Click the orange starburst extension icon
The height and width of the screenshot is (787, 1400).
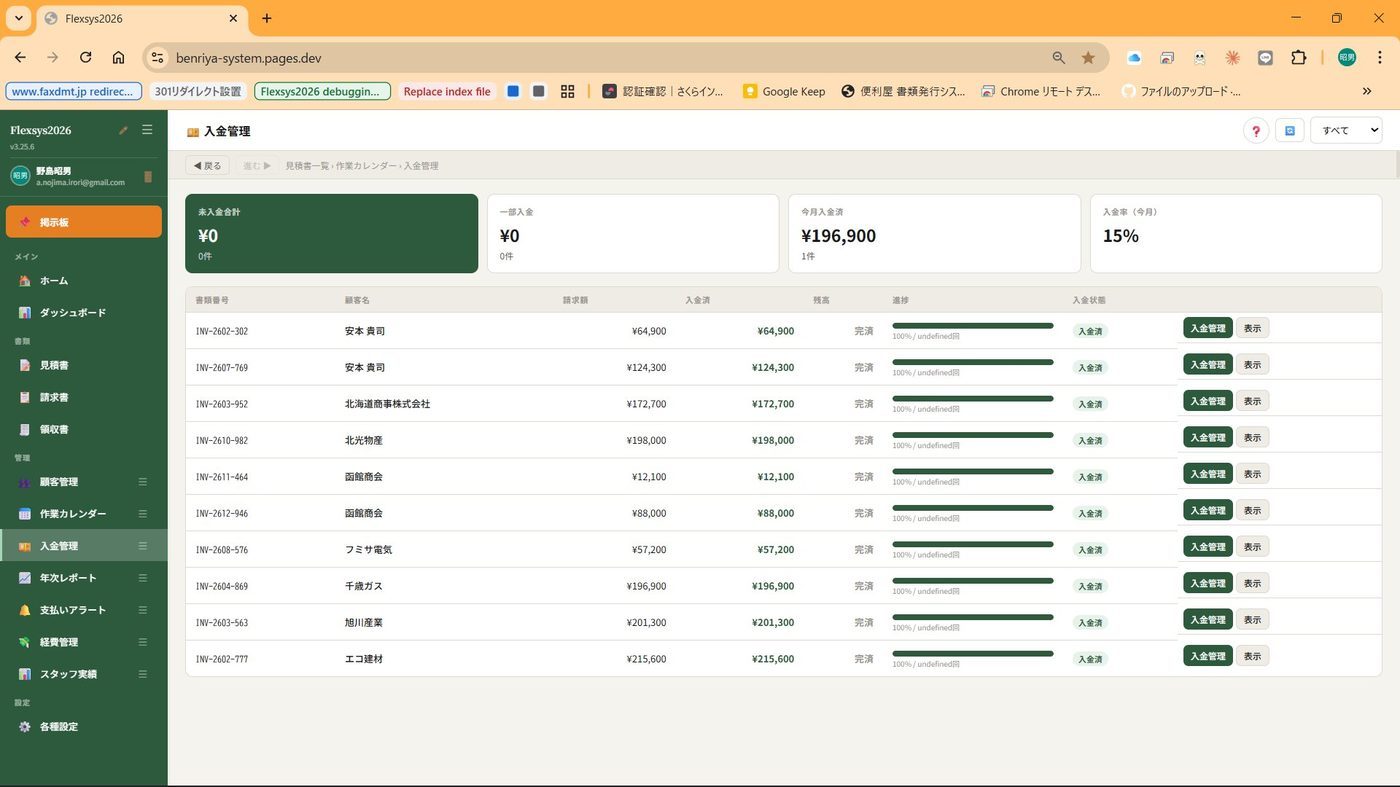[1233, 58]
